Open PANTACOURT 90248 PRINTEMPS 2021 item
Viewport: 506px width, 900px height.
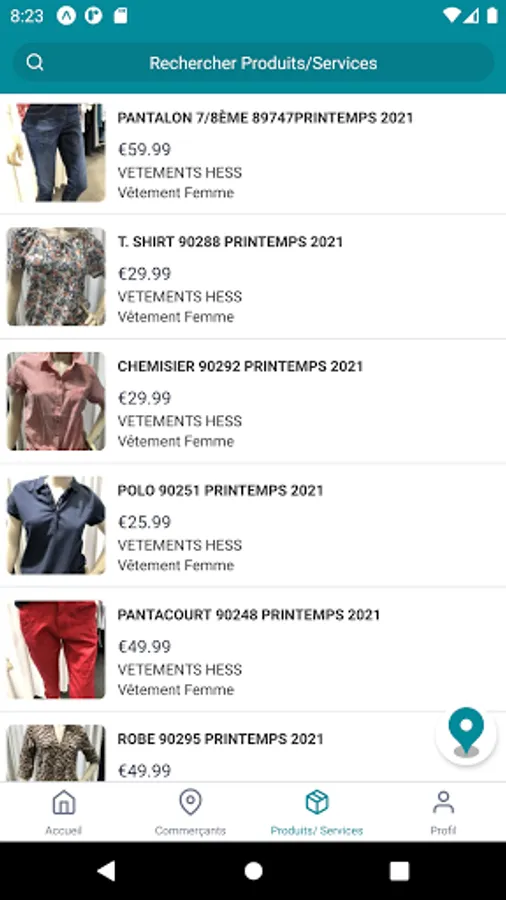click(253, 650)
